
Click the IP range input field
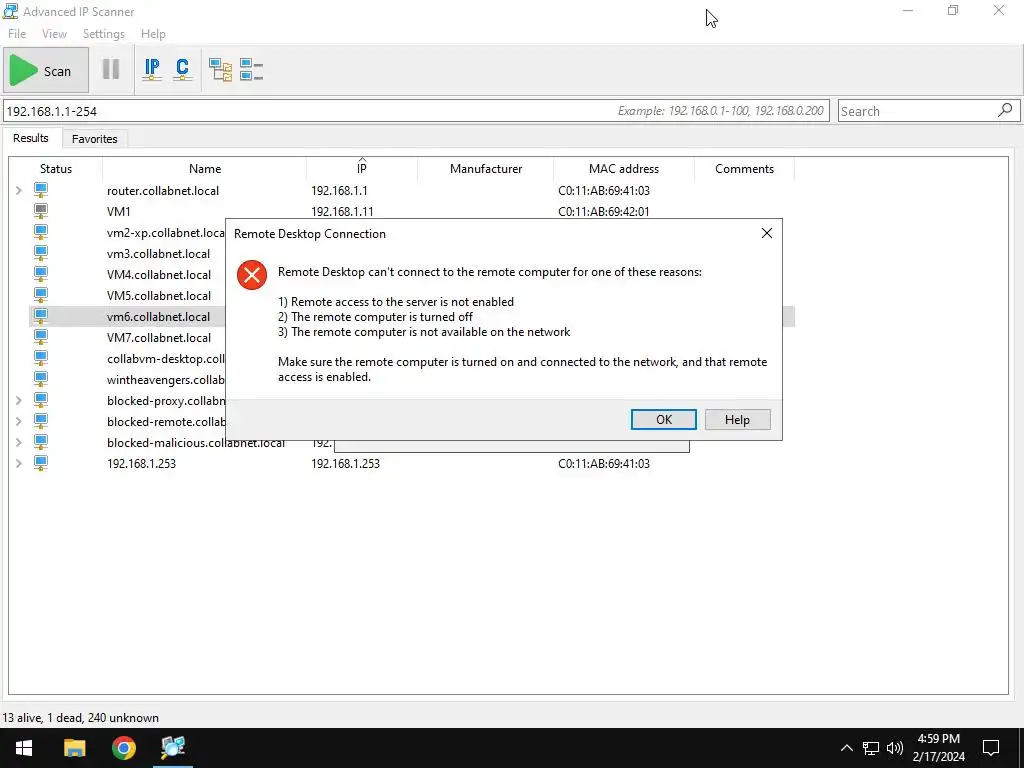click(x=416, y=111)
